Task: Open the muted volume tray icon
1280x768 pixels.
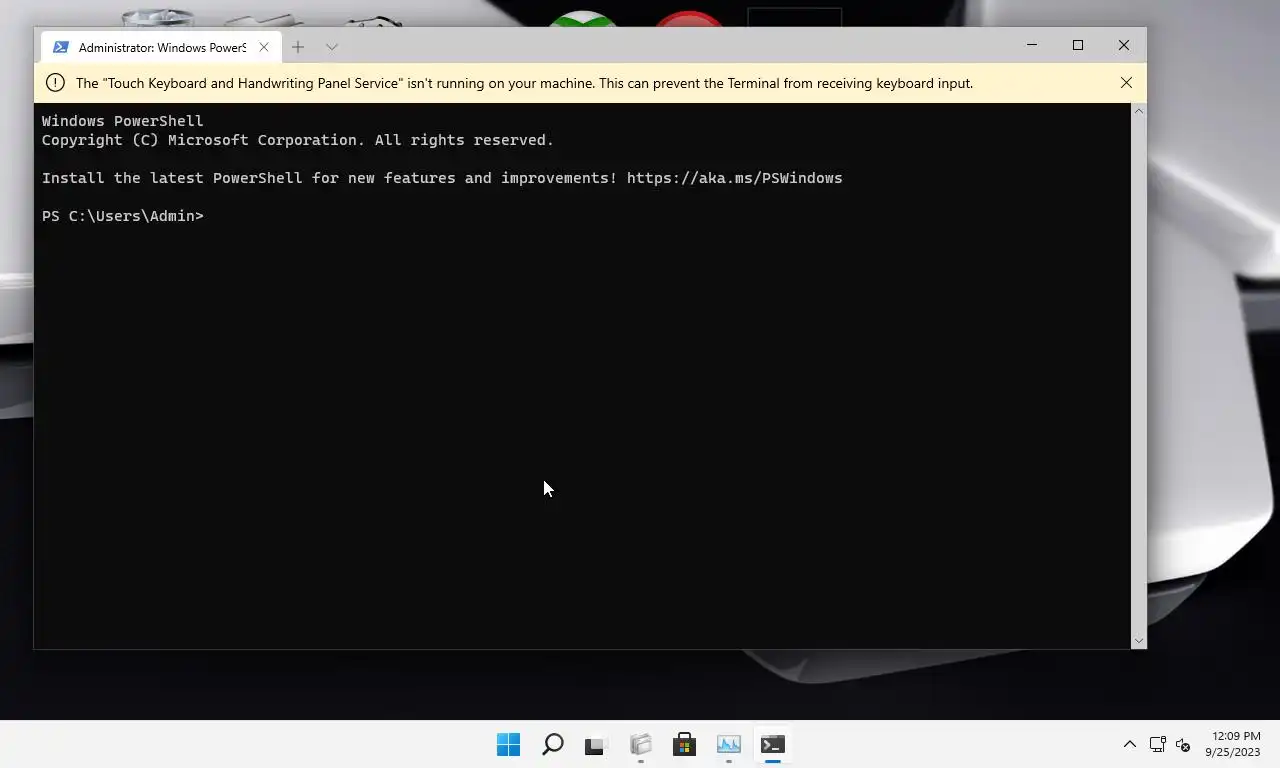Action: pyautogui.click(x=1183, y=745)
